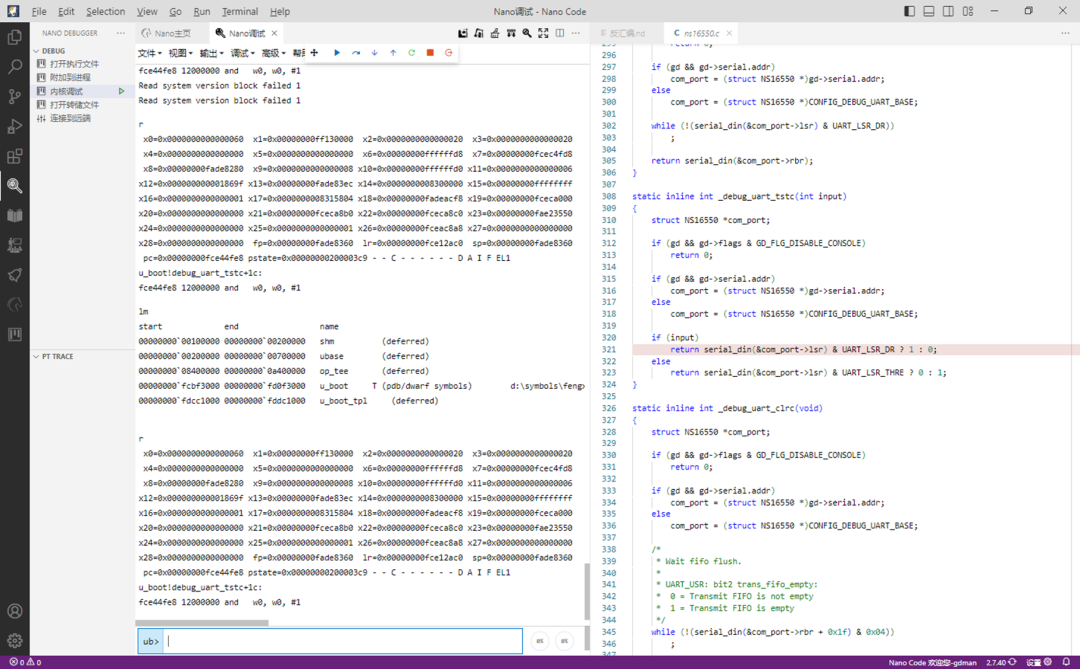Toggle the bottom panel layout button

point(929,11)
